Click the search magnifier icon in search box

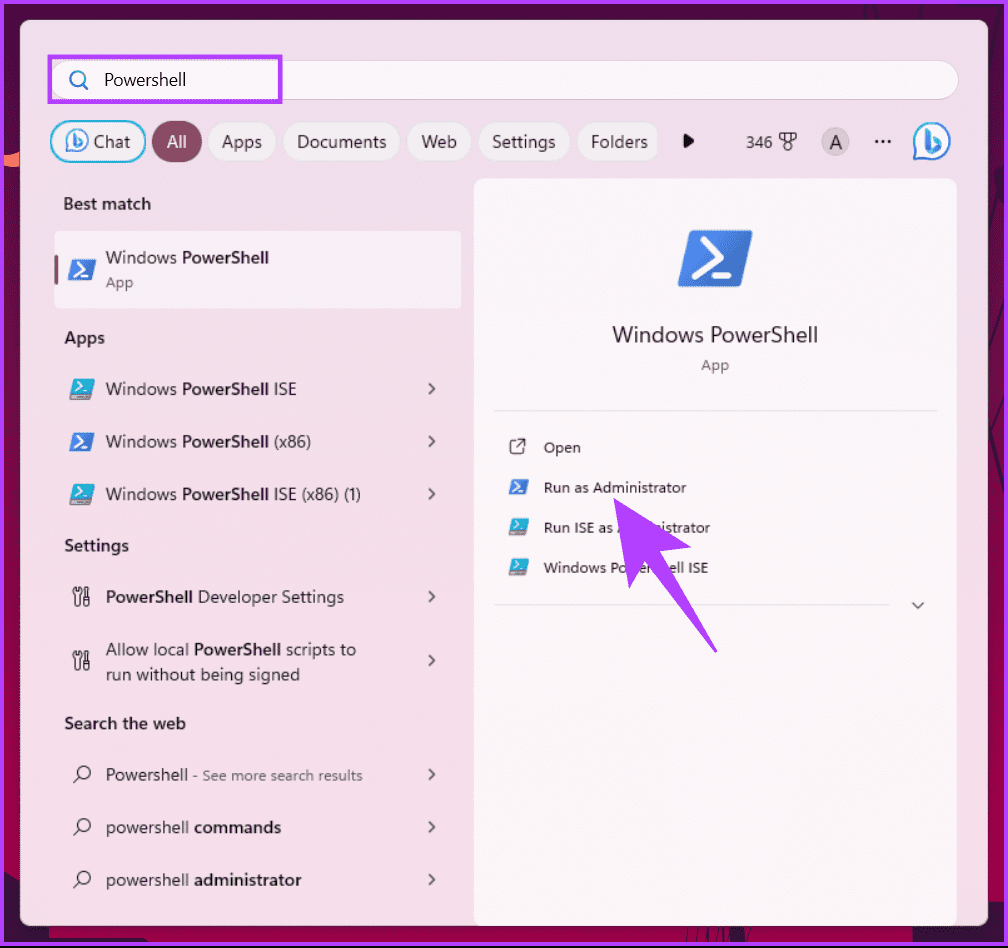click(78, 80)
